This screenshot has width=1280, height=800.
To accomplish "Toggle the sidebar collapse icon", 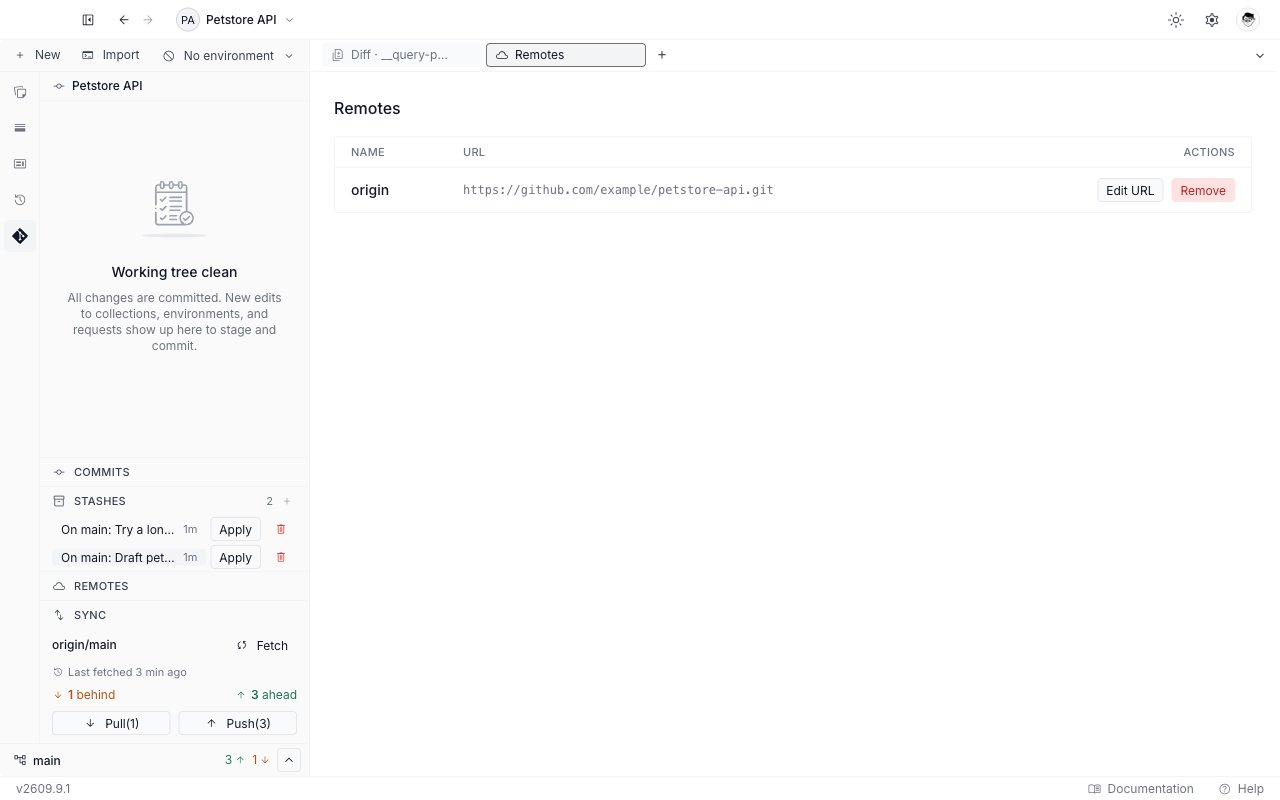I will coord(88,20).
